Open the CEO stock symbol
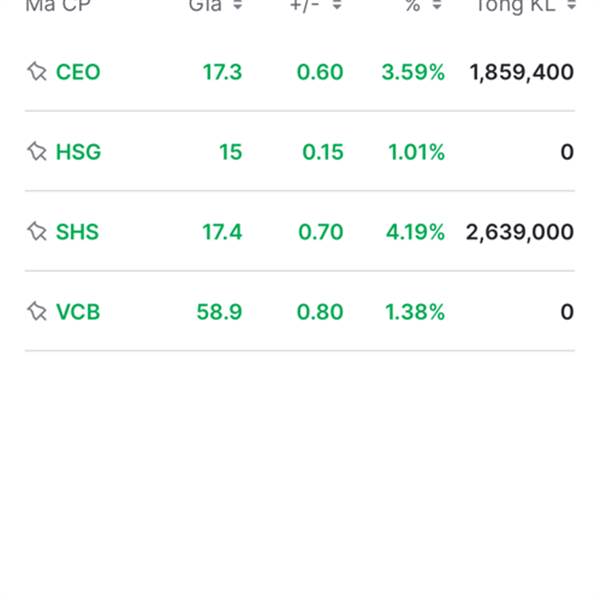Image resolution: width=600 pixels, height=600 pixels. pyautogui.click(x=78, y=72)
